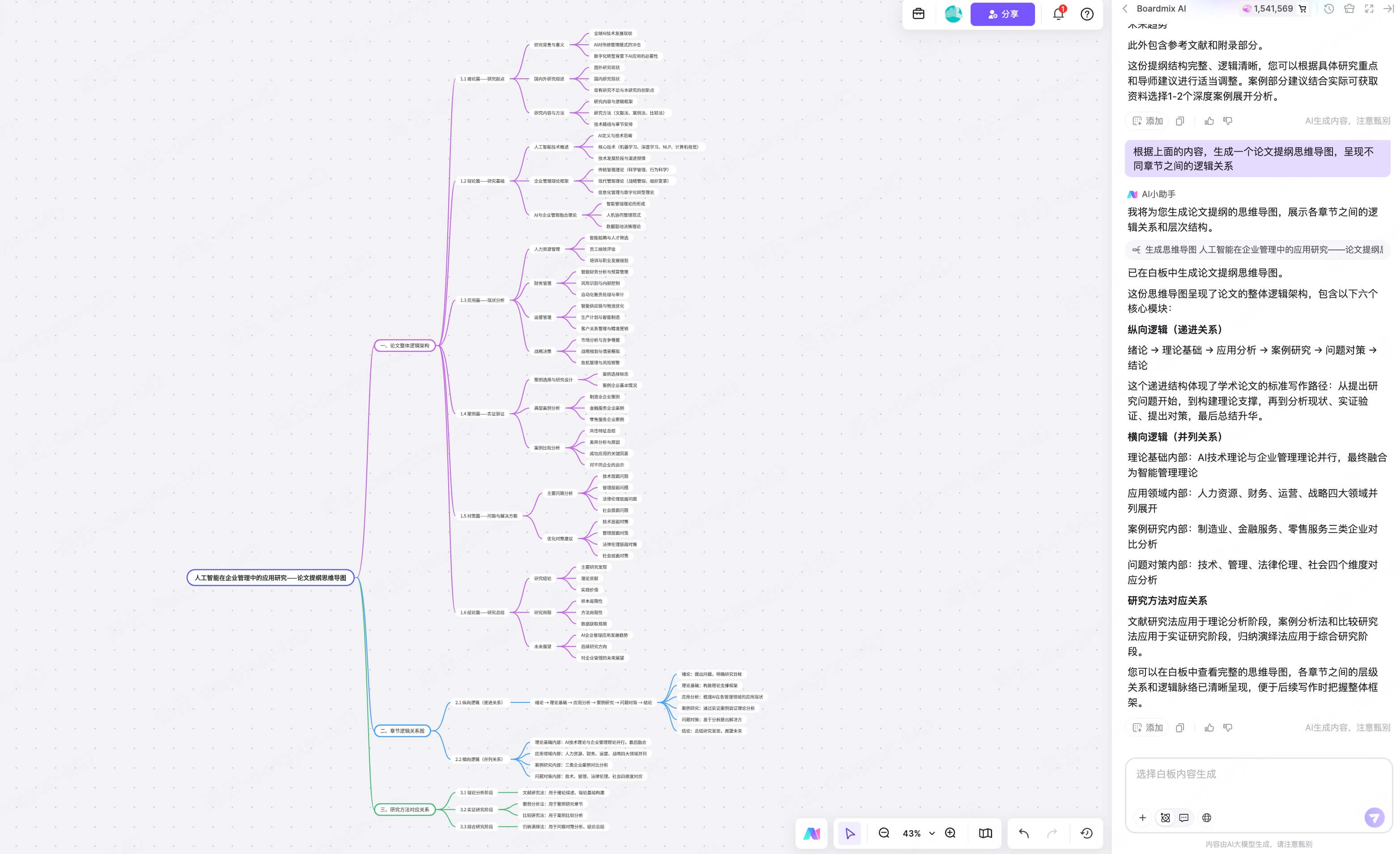Image resolution: width=1400 pixels, height=854 pixels.
Task: Open the AI toolbox icon in panel header
Action: click(x=1349, y=8)
